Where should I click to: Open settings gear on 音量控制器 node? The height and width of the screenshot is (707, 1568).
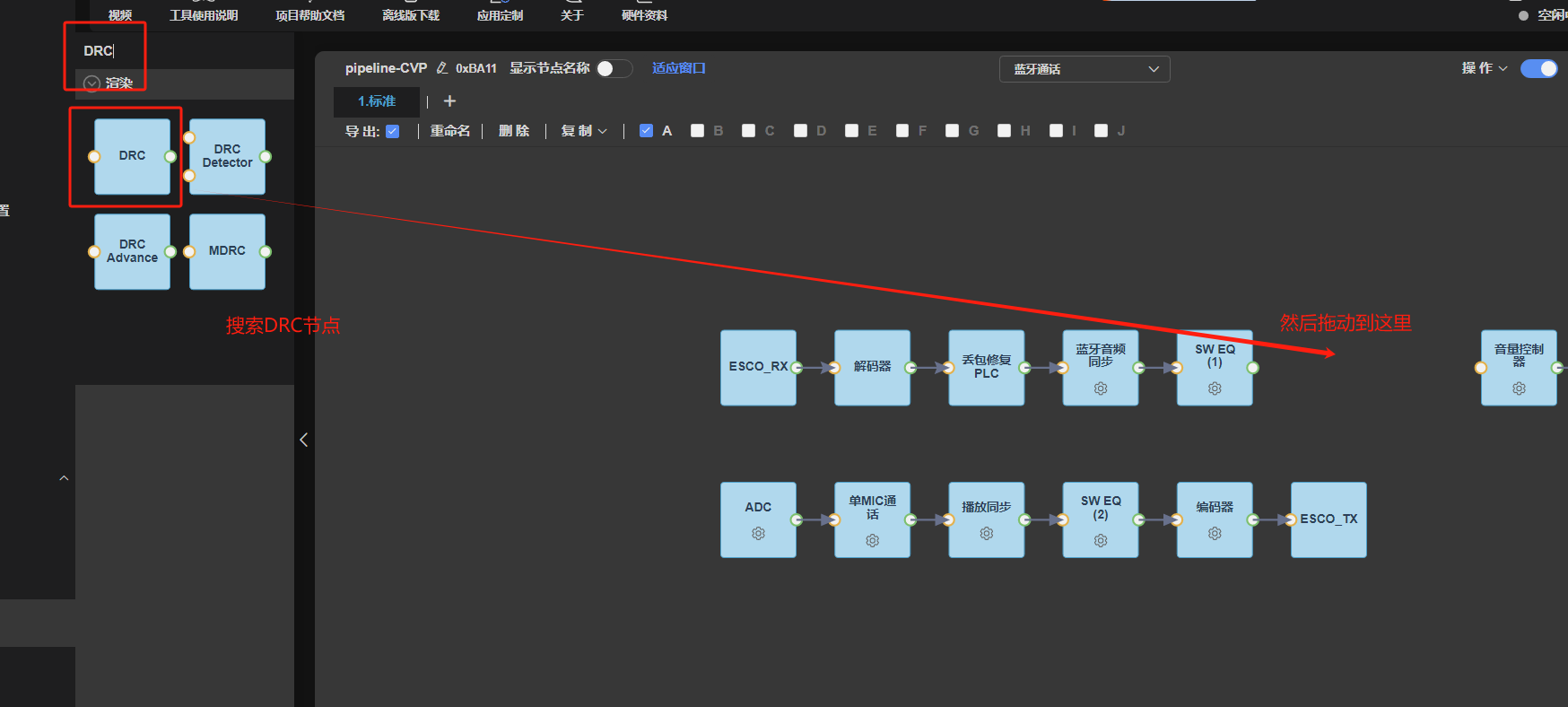point(1519,388)
